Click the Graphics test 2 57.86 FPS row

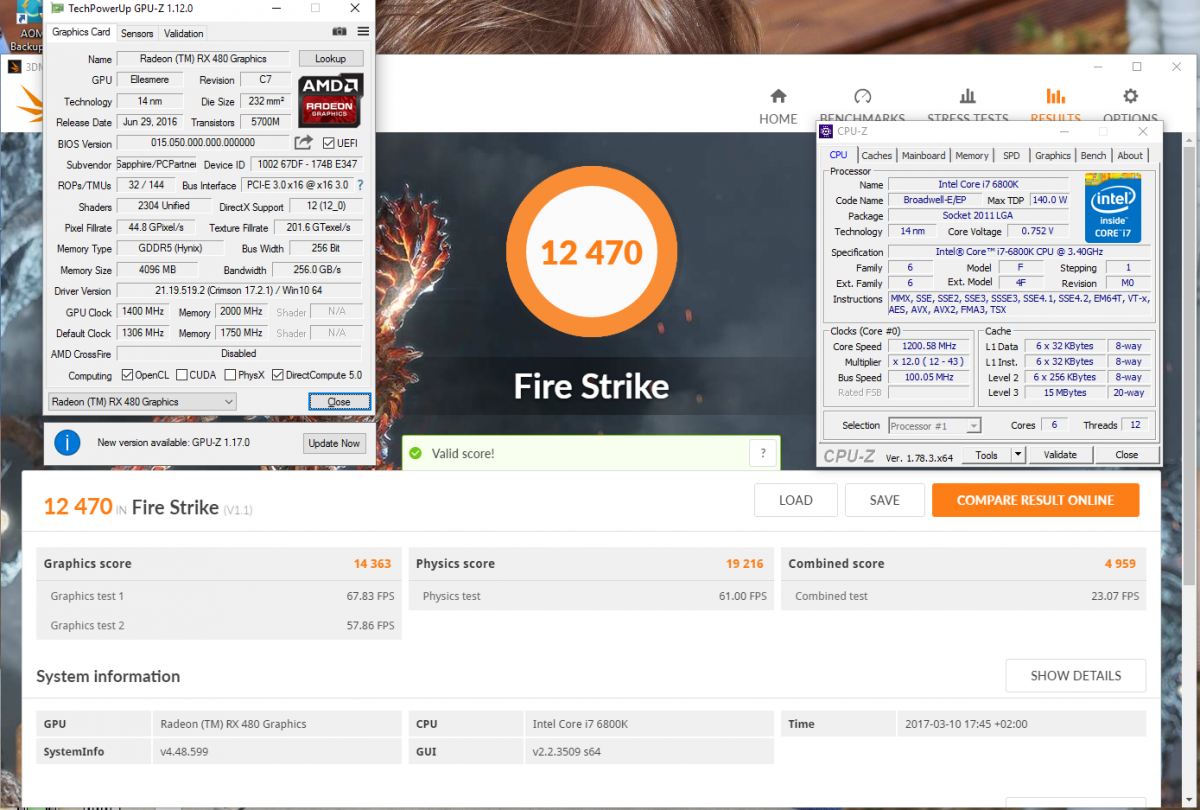point(219,625)
